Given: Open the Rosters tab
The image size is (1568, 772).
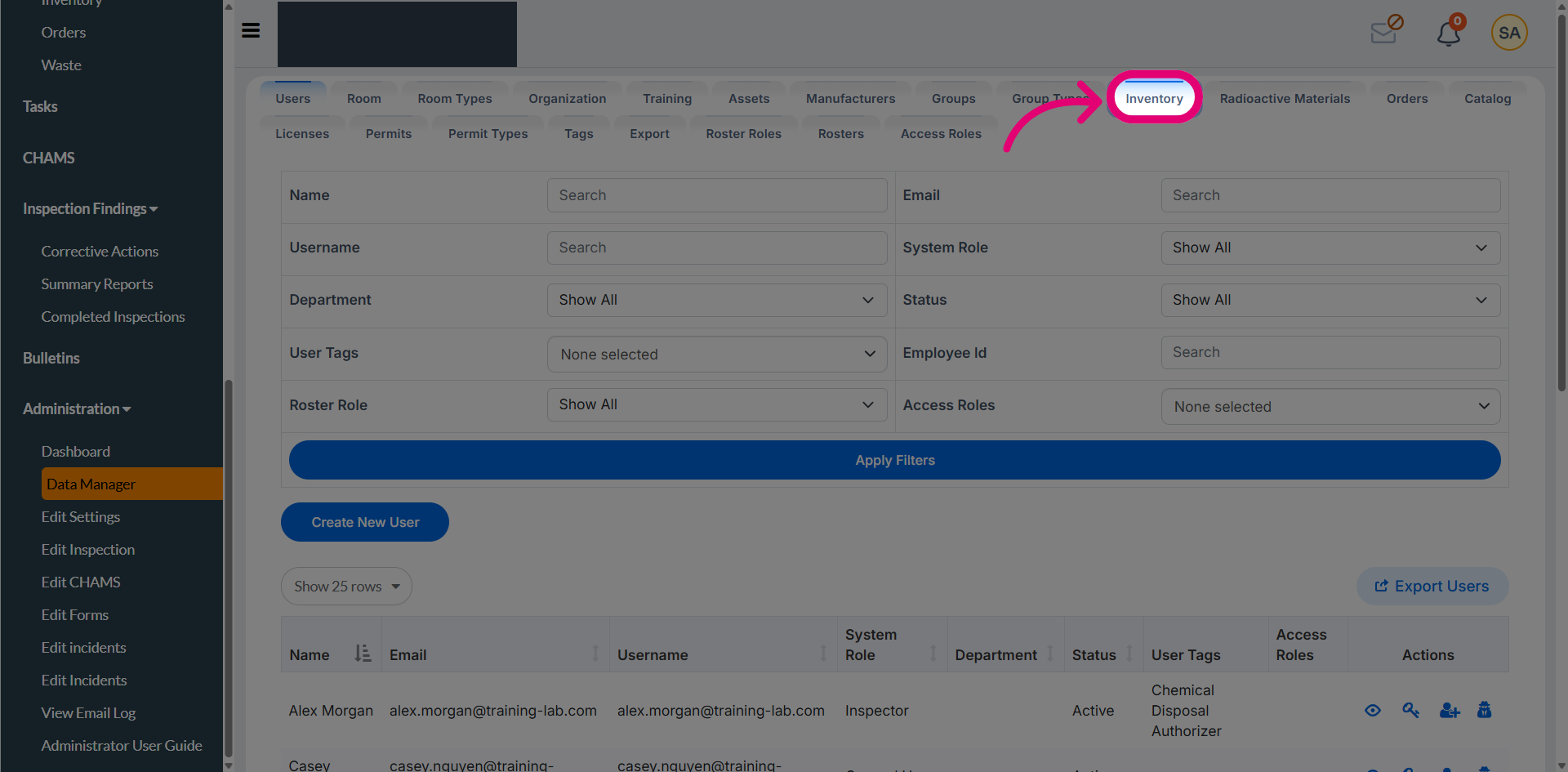Looking at the screenshot, I should [841, 133].
